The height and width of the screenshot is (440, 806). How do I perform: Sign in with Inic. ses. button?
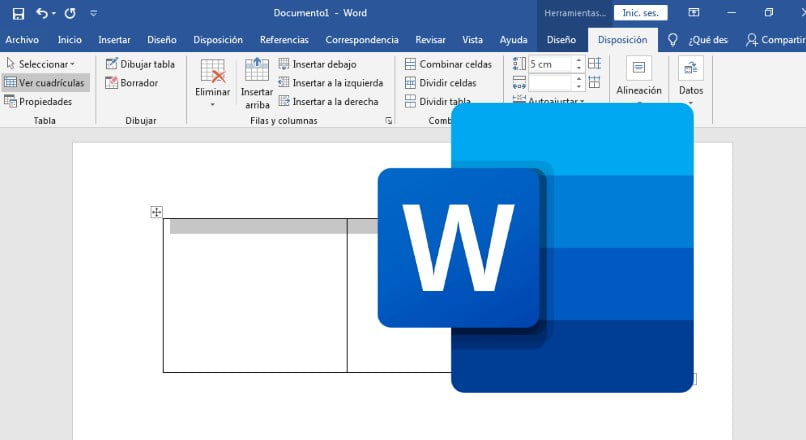(x=640, y=13)
